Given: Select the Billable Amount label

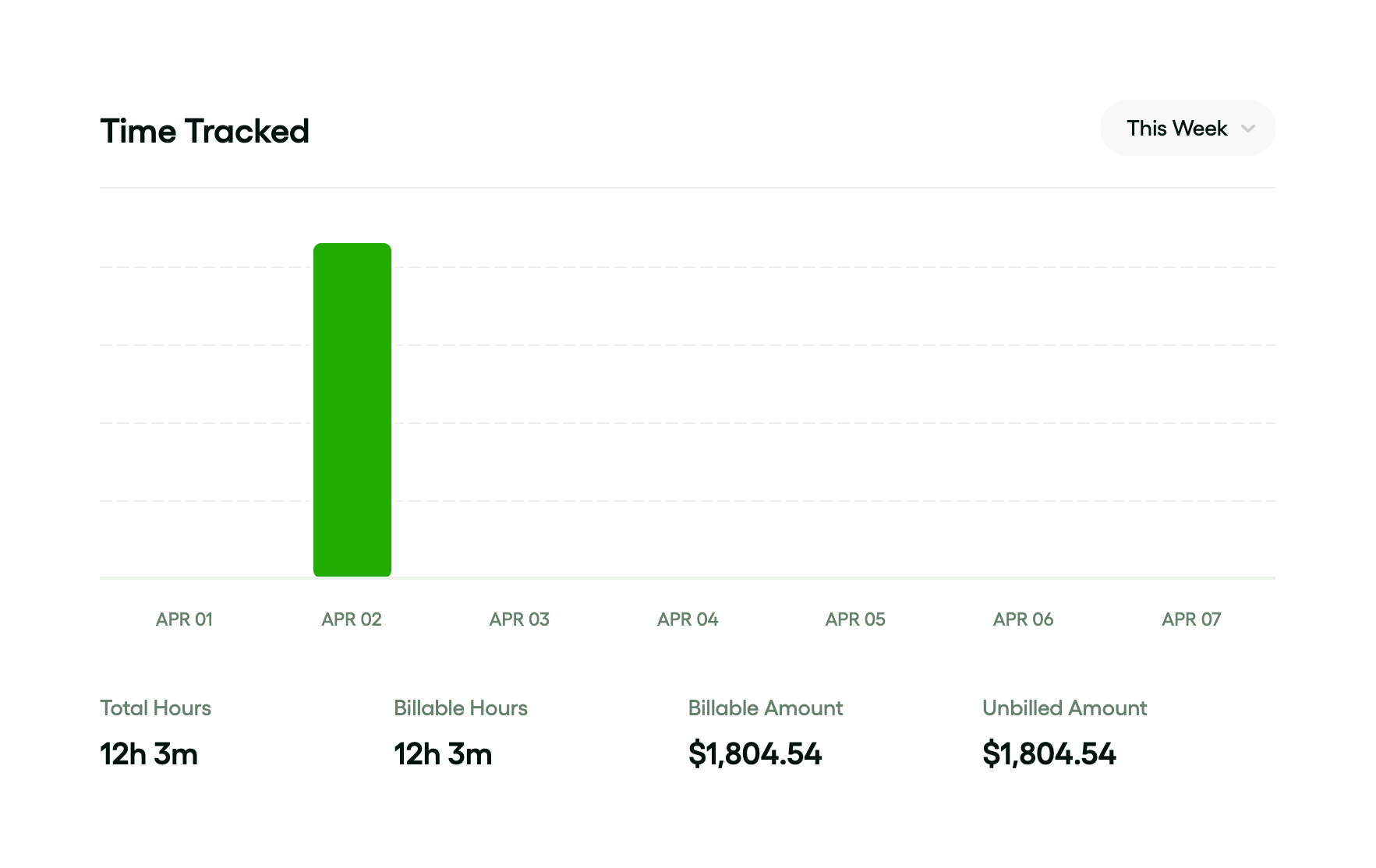Looking at the screenshot, I should [x=766, y=707].
